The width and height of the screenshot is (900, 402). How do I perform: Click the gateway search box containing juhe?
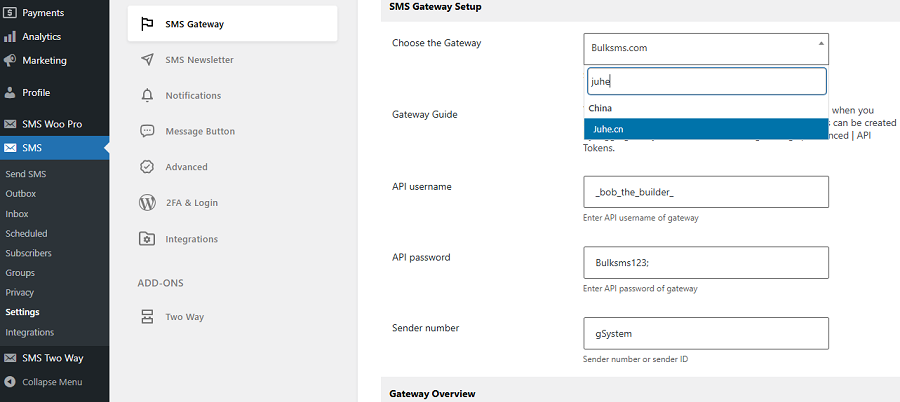(707, 82)
